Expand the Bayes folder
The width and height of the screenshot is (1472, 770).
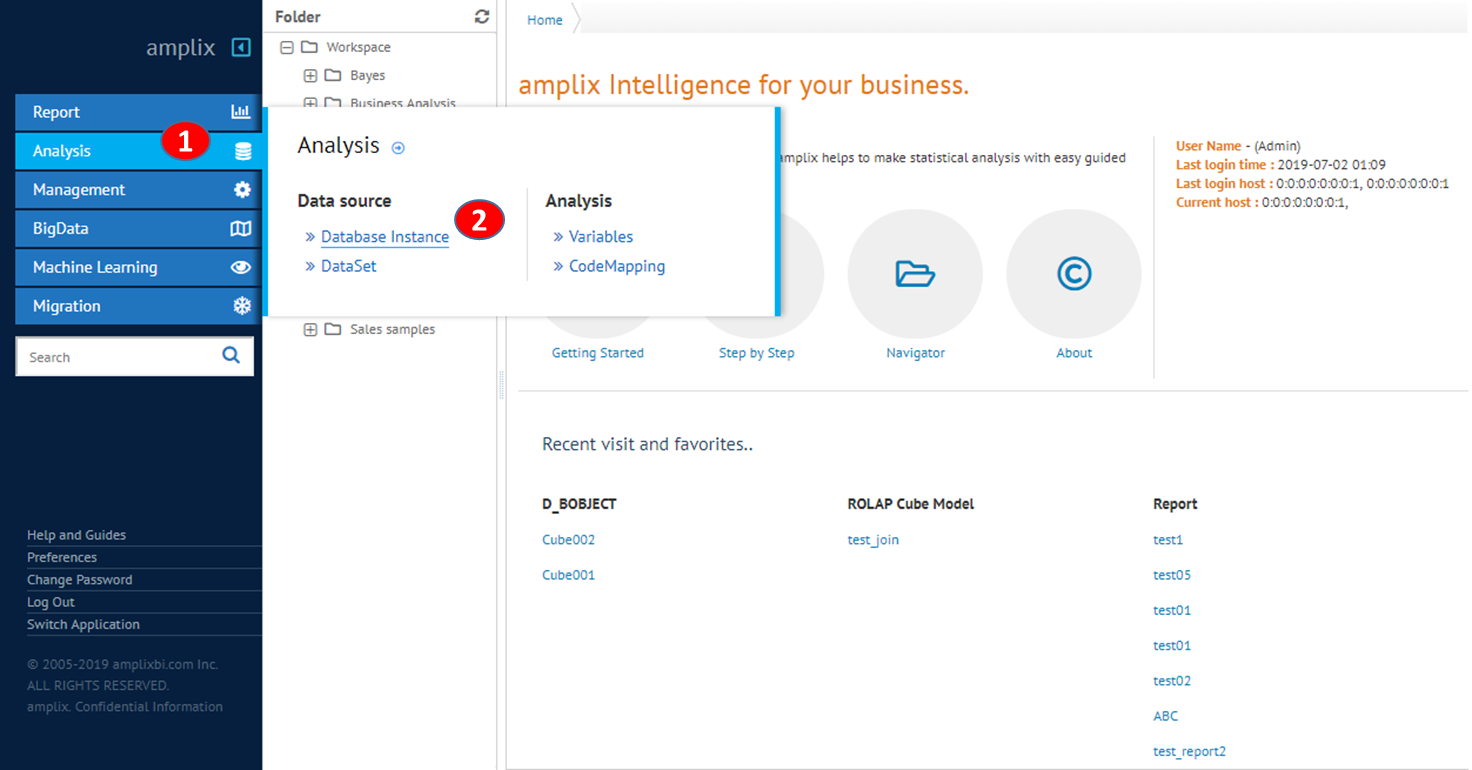click(310, 75)
